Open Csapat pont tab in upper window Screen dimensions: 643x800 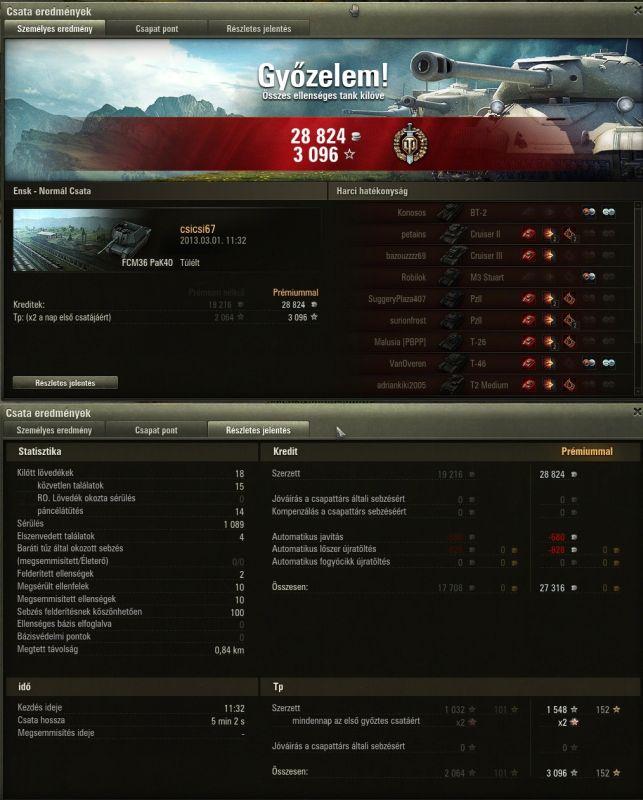tap(157, 29)
